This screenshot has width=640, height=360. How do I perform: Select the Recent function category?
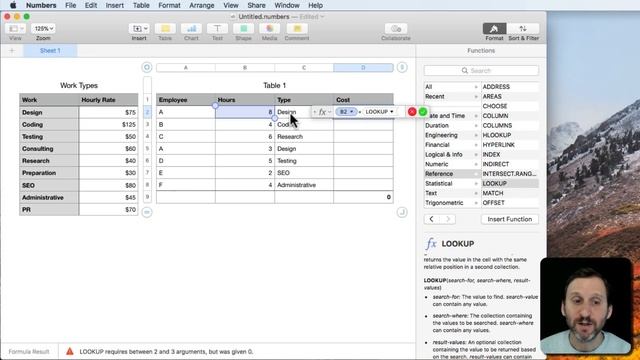[x=452, y=97]
